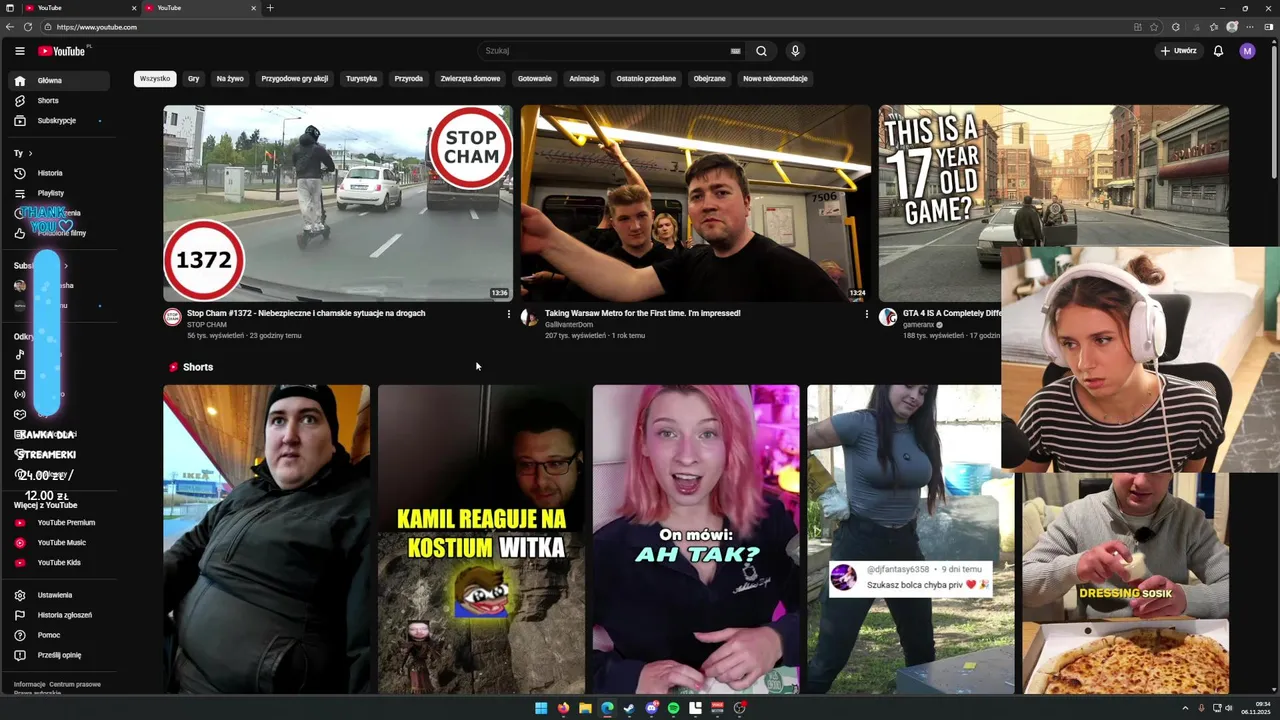Open Ustawienia settings in sidebar
The image size is (1280, 720).
tap(58, 595)
